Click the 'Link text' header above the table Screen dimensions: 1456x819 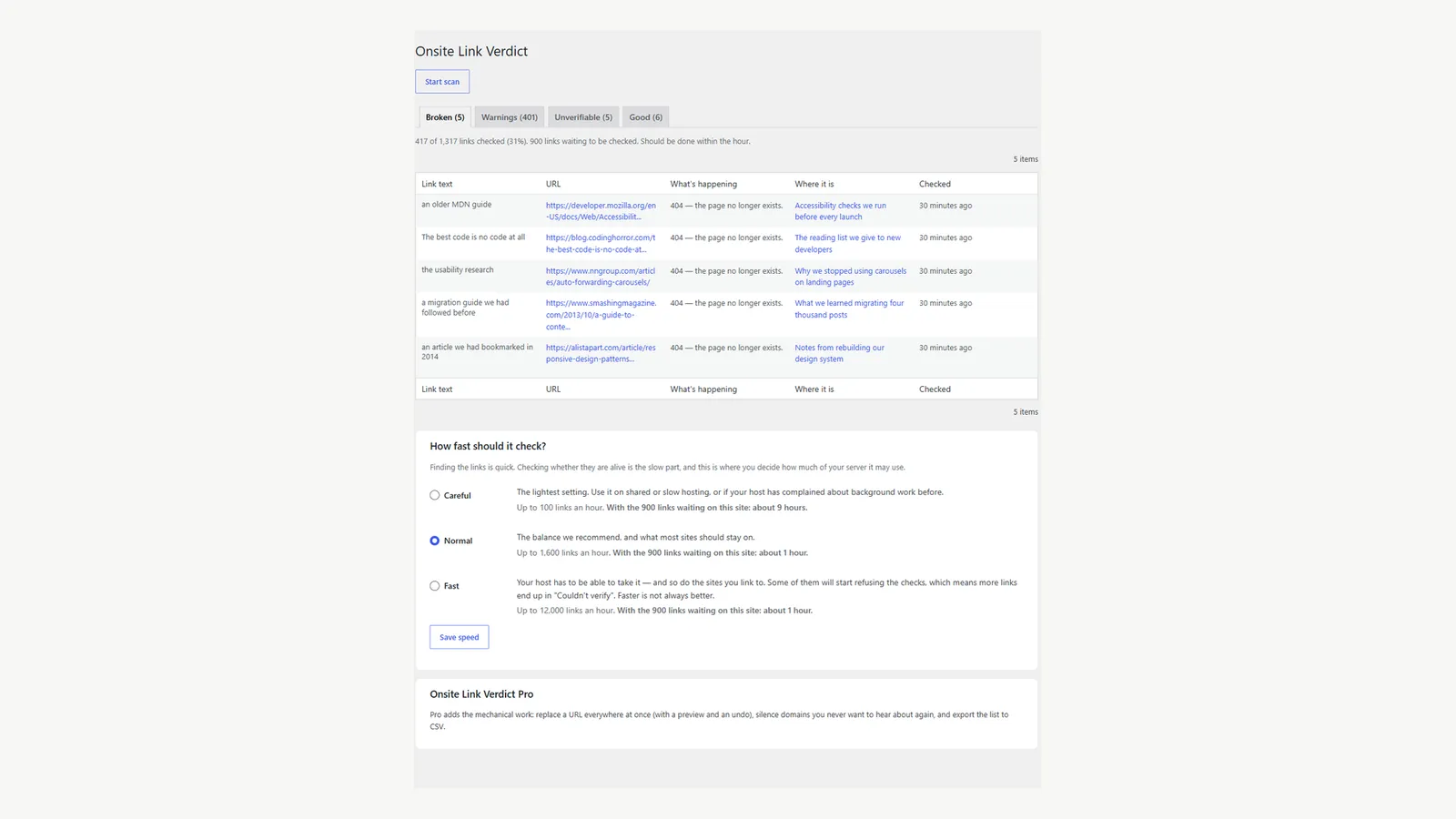coord(437,184)
